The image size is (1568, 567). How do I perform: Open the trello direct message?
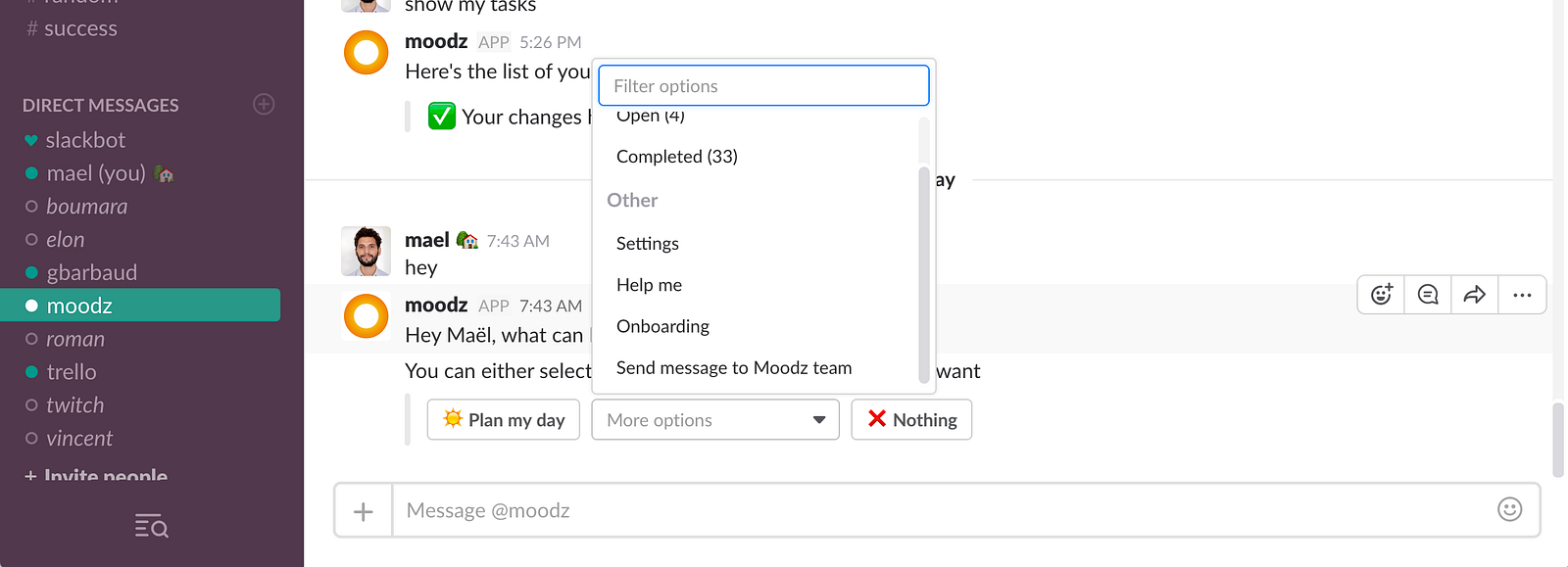[72, 372]
